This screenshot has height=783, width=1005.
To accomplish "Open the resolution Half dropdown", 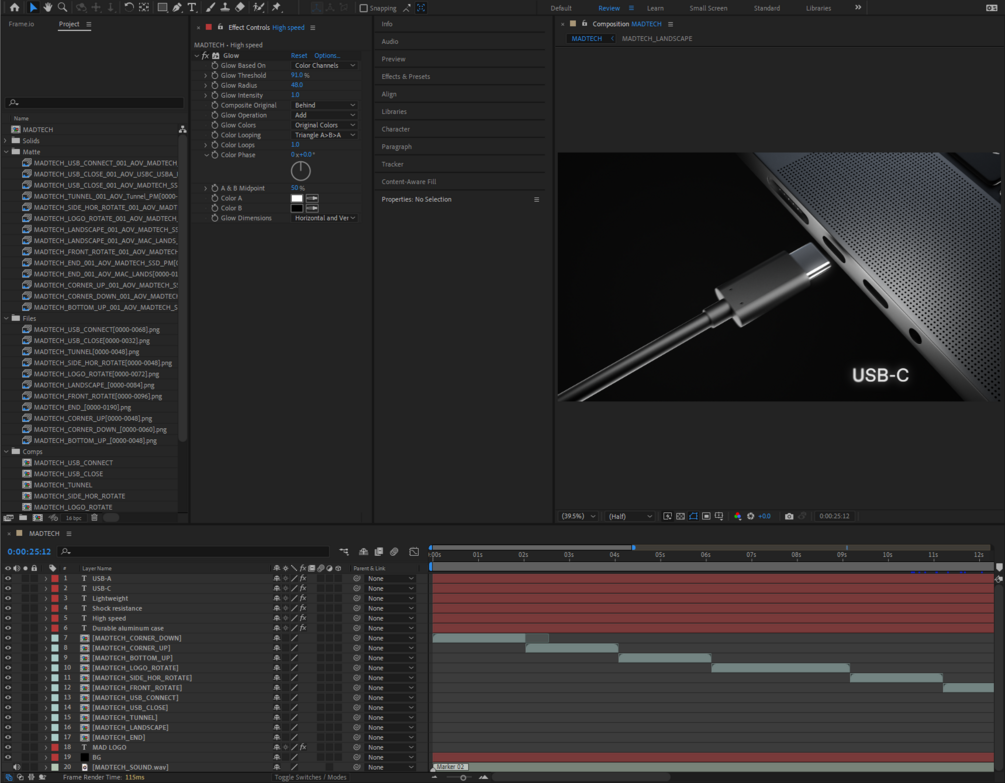I will tap(629, 516).
